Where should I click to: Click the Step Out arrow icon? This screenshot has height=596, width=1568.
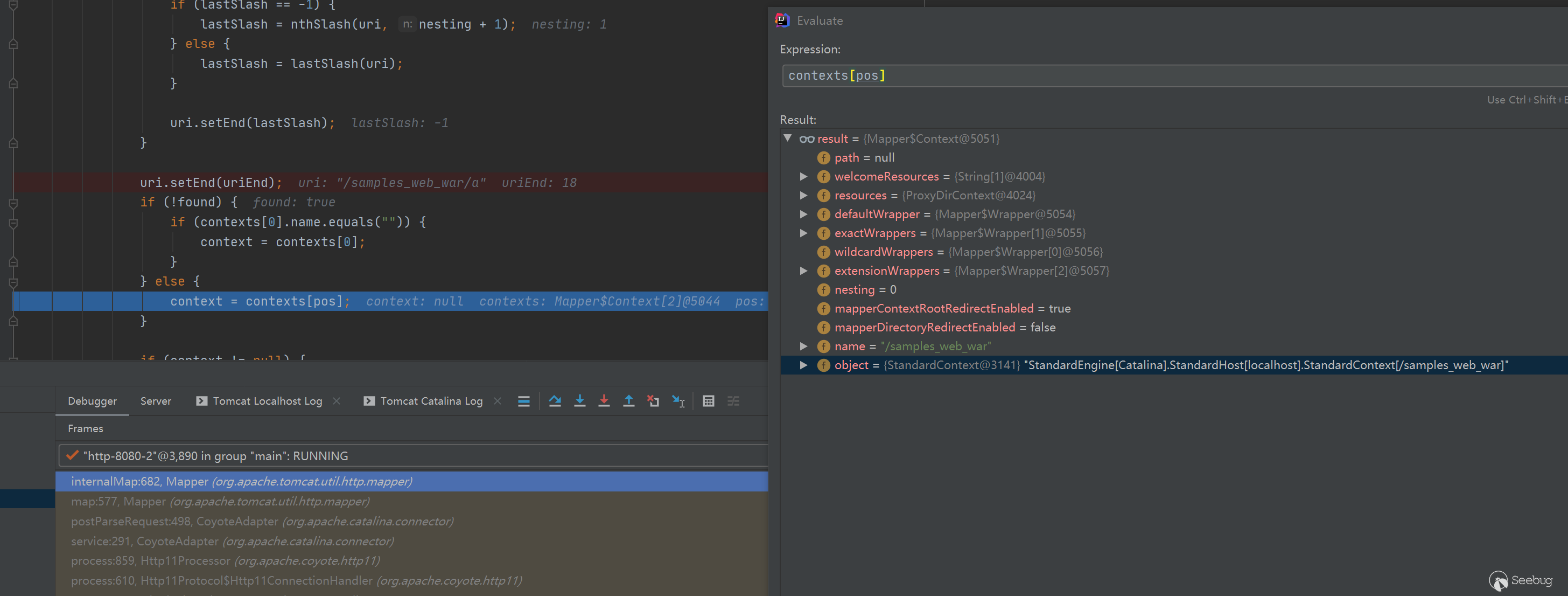[x=628, y=401]
